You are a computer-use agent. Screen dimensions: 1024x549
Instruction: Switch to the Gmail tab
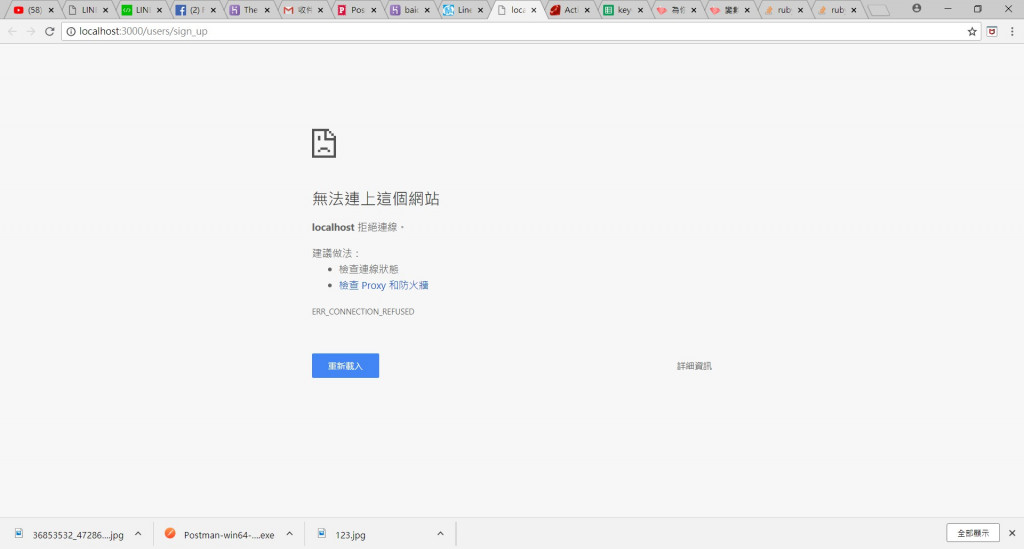[x=302, y=10]
